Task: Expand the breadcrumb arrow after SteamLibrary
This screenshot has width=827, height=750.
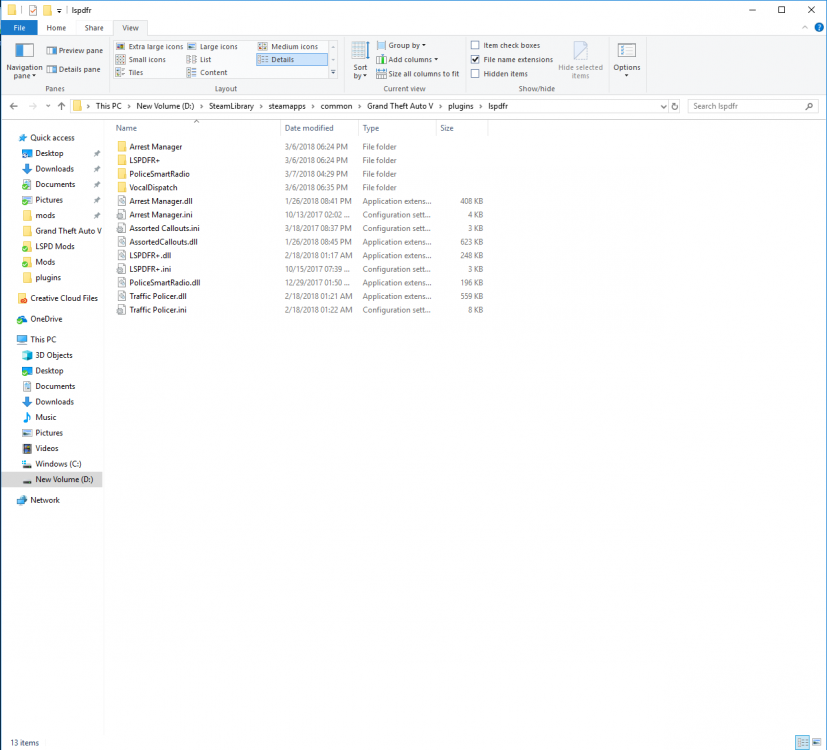Action: coord(261,106)
